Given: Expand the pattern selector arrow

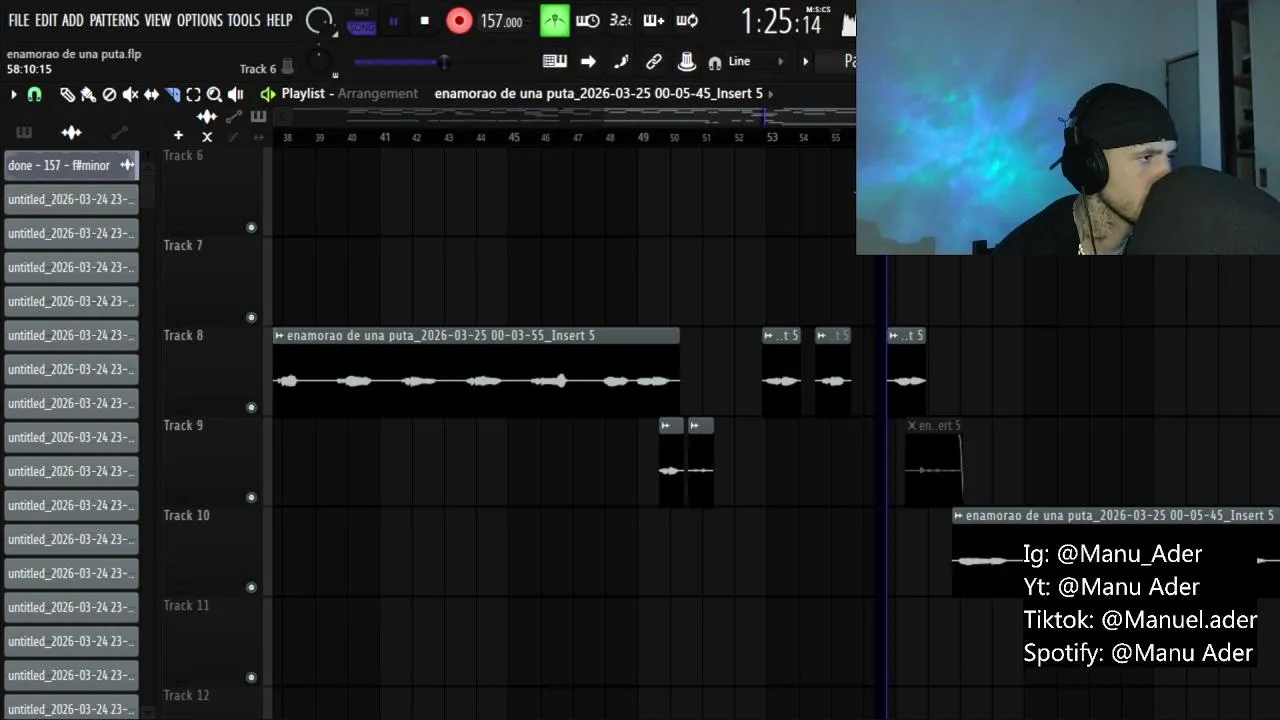Looking at the screenshot, I should (x=806, y=62).
